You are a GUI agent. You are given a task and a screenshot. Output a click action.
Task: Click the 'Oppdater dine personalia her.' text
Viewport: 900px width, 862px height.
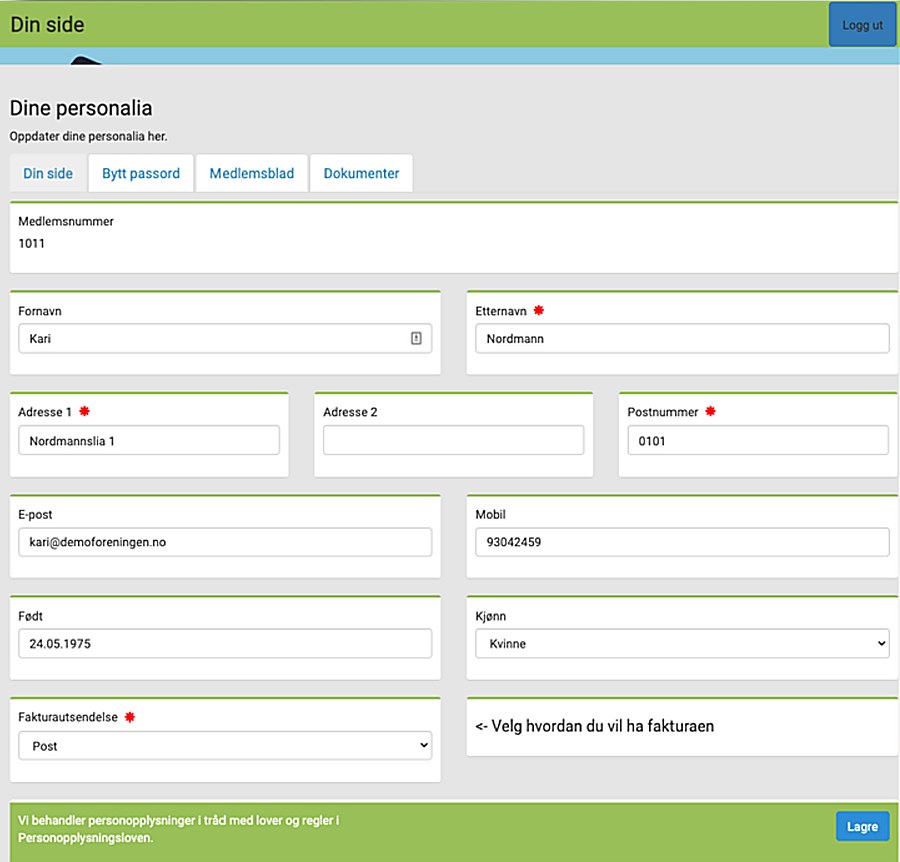(88, 137)
